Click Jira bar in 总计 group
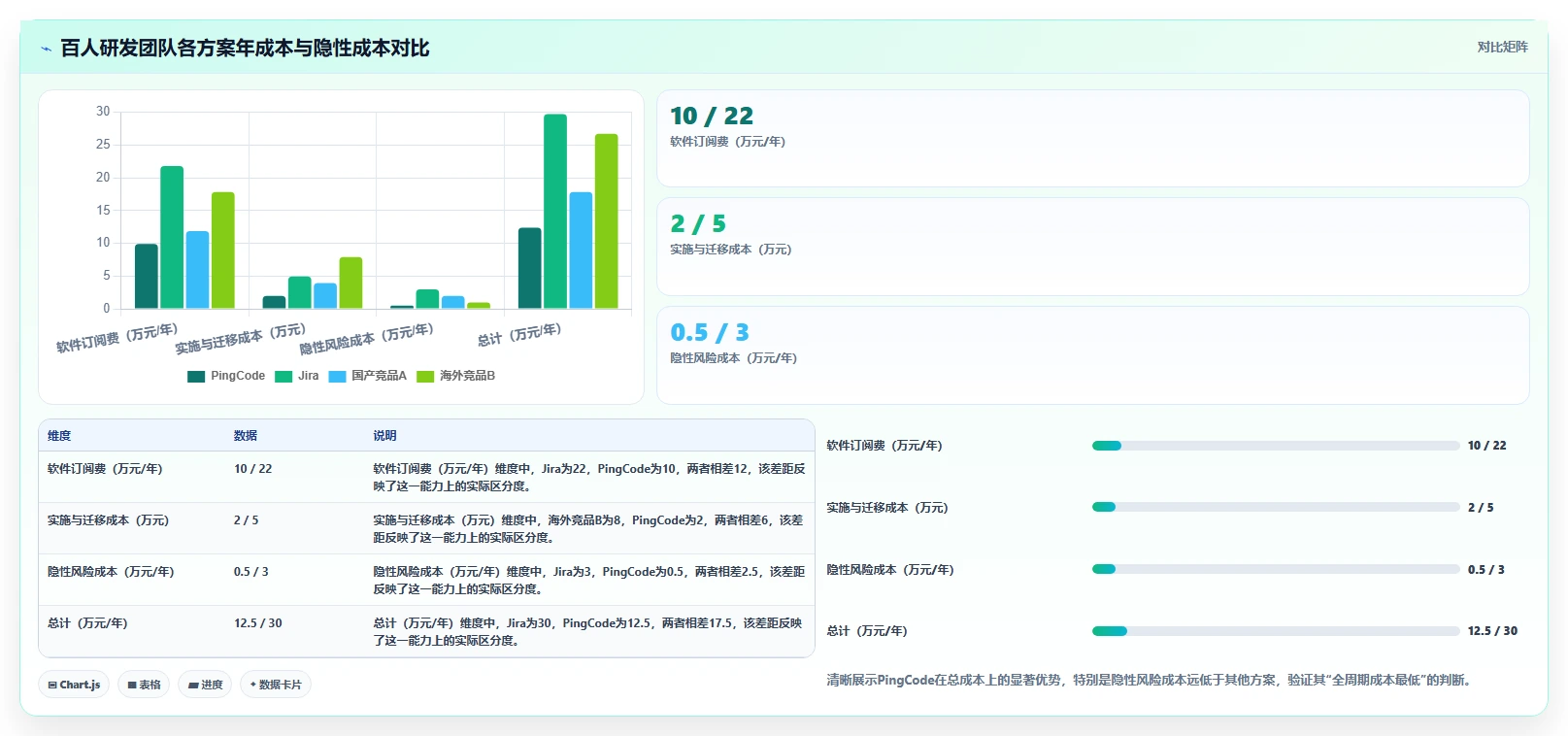This screenshot has width=1568, height=736. tap(555, 212)
